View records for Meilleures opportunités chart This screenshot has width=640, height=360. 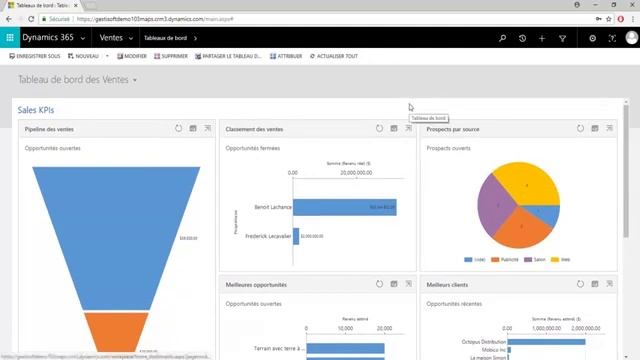click(394, 284)
